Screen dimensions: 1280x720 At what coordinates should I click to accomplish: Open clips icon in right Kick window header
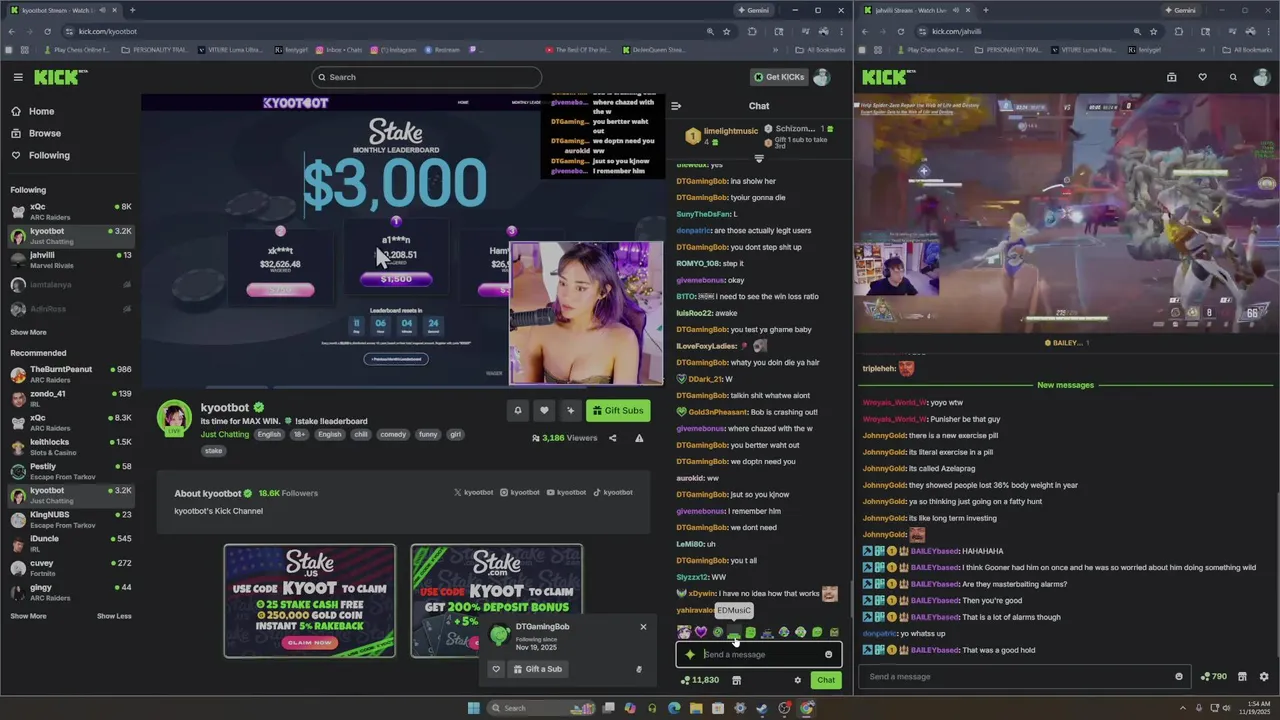[x=1171, y=77]
